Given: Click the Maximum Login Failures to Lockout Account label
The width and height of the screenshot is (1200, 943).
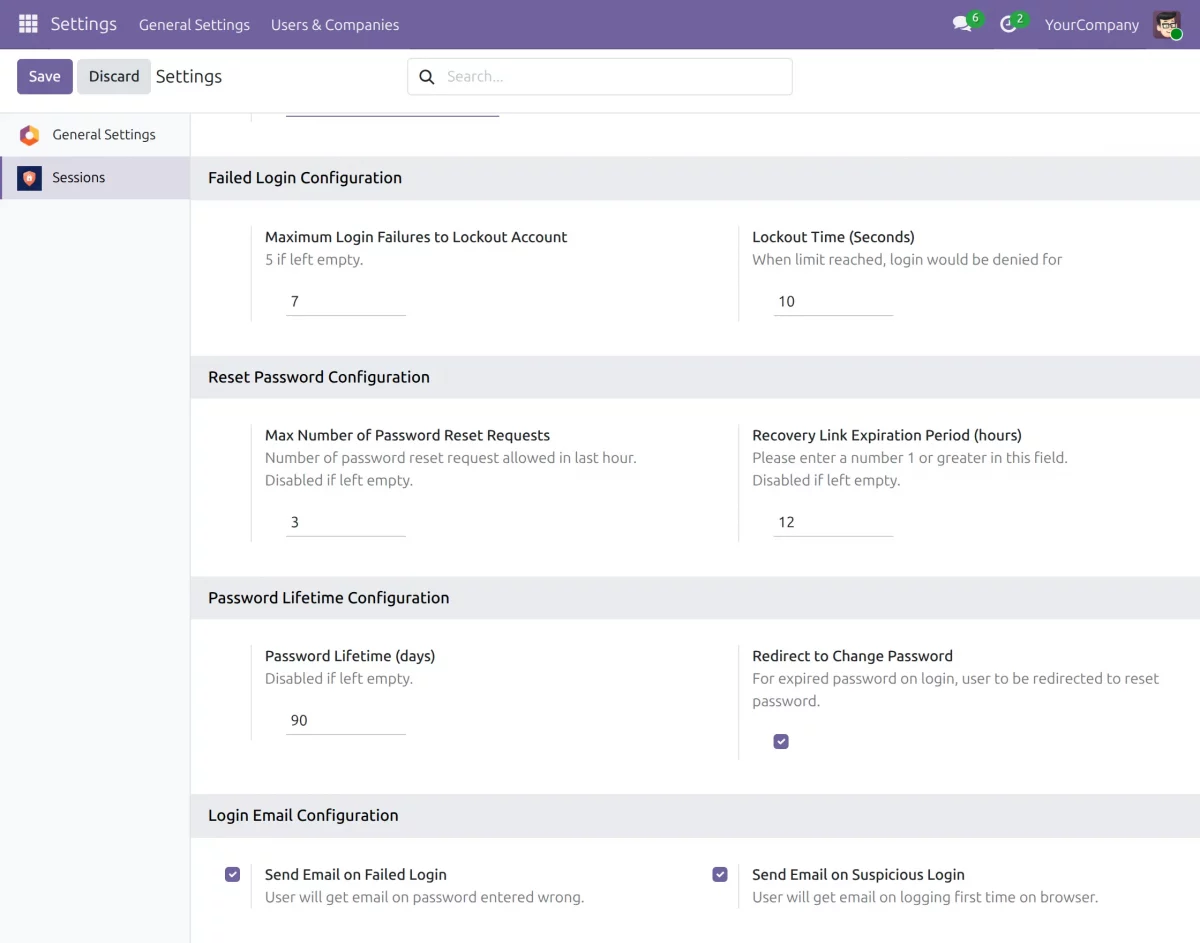Looking at the screenshot, I should (x=416, y=237).
